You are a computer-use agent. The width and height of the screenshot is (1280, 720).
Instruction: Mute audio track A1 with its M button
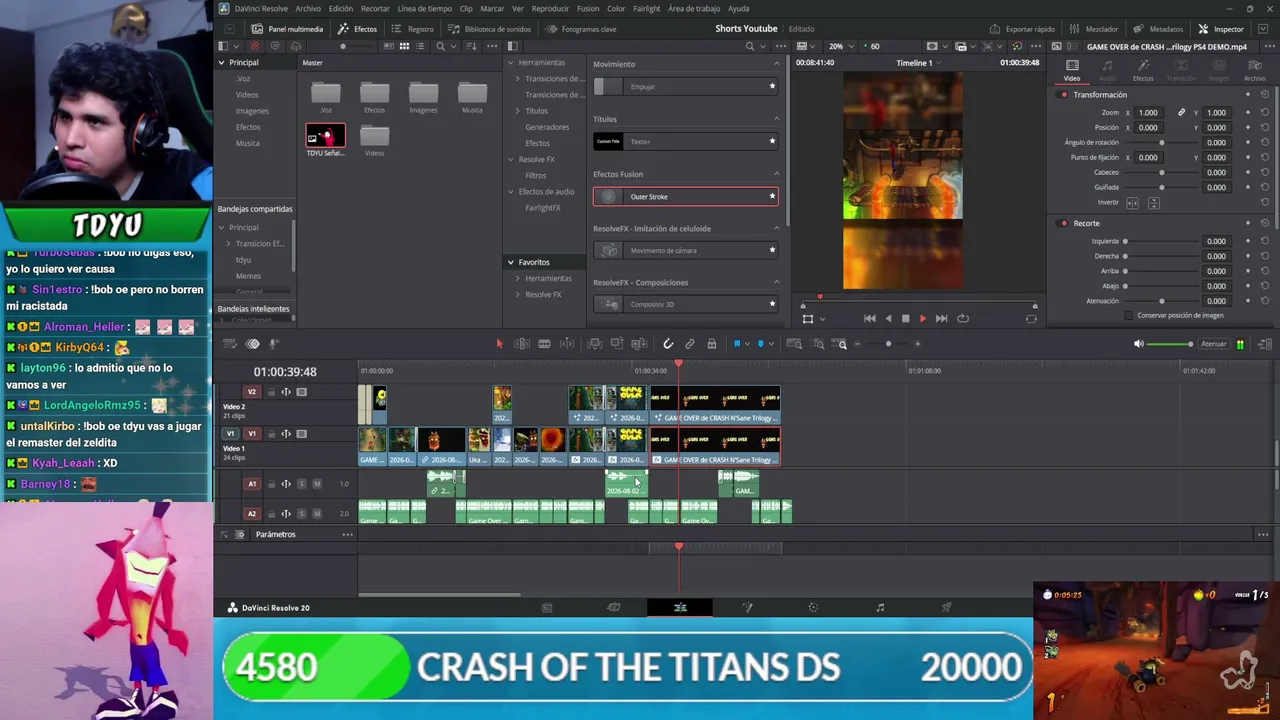(x=317, y=484)
